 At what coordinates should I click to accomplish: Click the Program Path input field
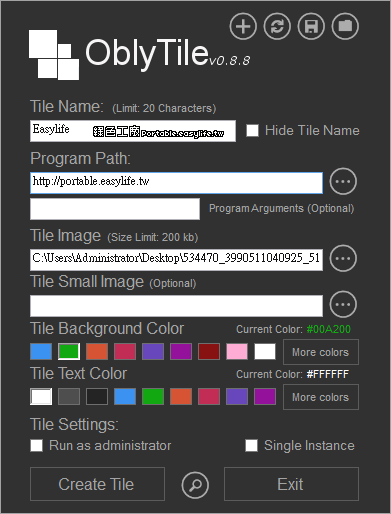(x=176, y=183)
